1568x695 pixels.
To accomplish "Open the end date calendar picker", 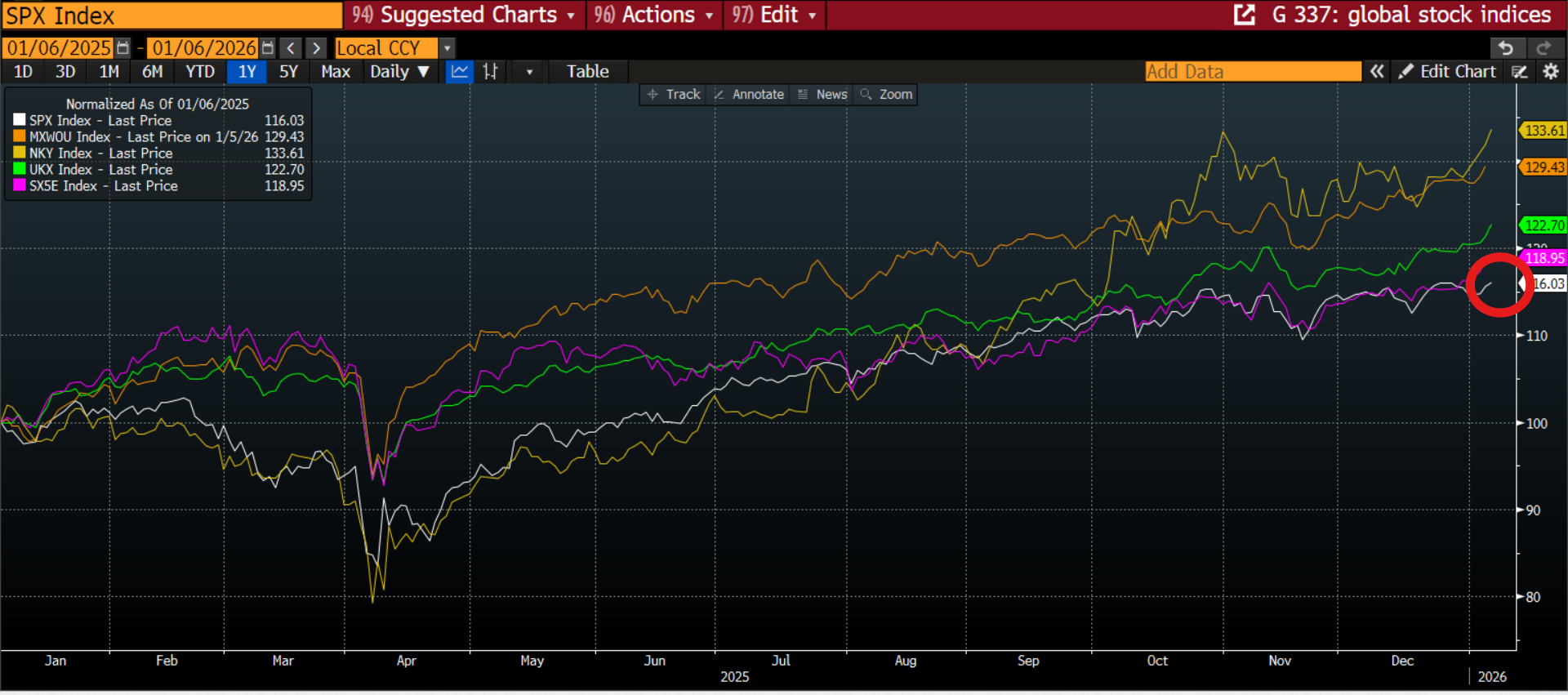I will [267, 48].
